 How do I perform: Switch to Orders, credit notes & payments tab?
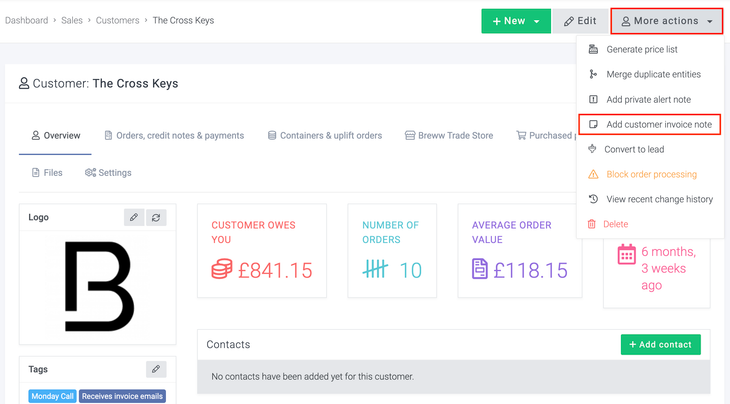tap(174, 135)
